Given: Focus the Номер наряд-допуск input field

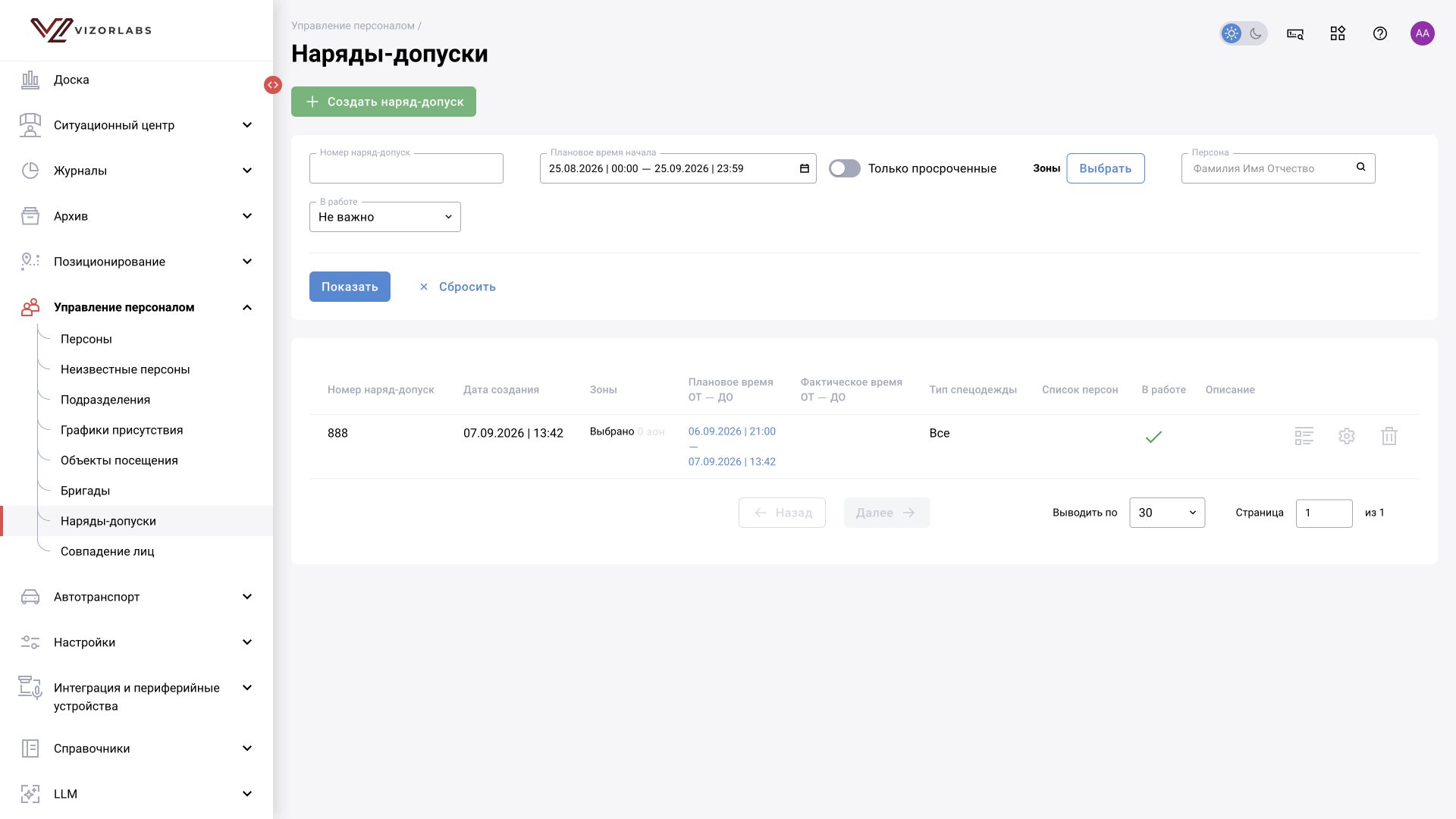Looking at the screenshot, I should pos(406,168).
